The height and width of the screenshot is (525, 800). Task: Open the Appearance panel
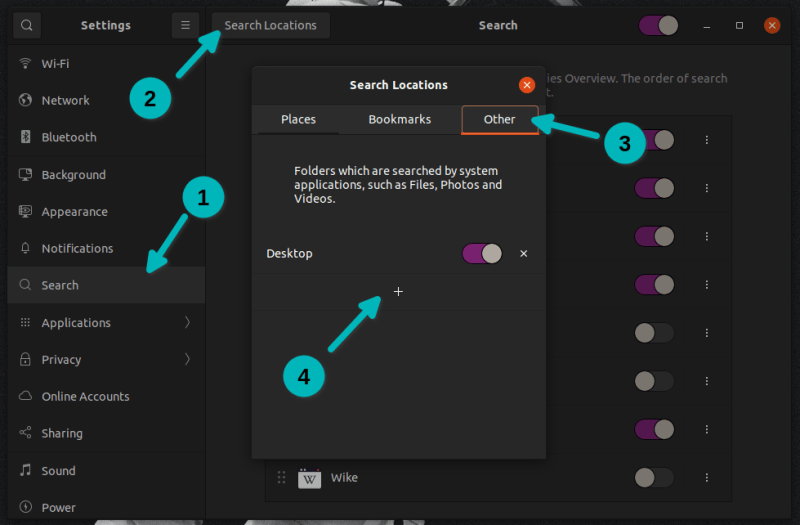[x=106, y=212]
